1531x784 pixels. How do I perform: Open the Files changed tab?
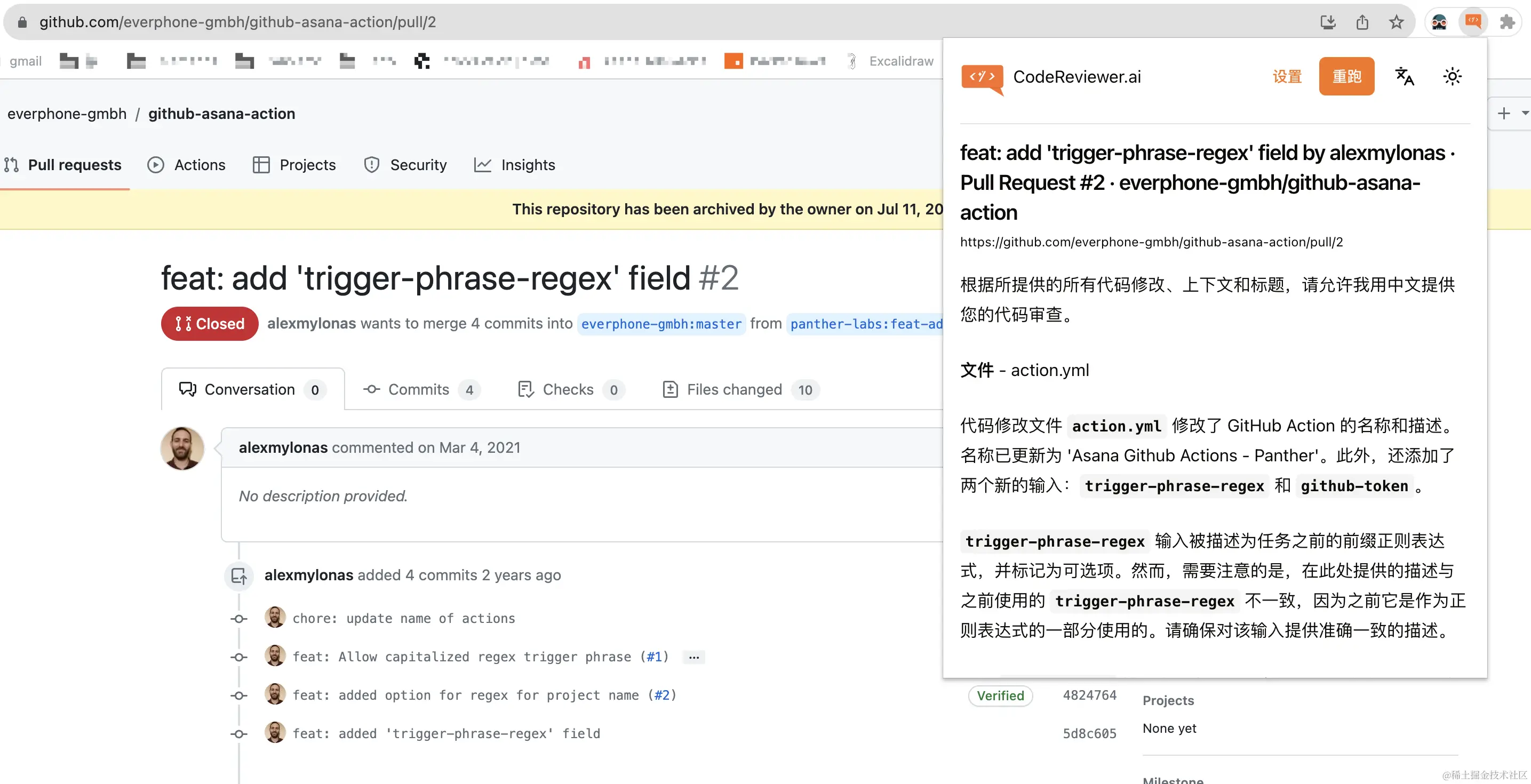[740, 389]
